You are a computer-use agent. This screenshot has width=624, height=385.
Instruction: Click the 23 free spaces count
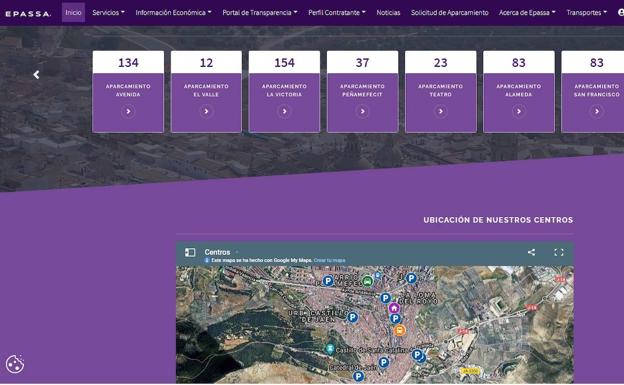tap(441, 63)
